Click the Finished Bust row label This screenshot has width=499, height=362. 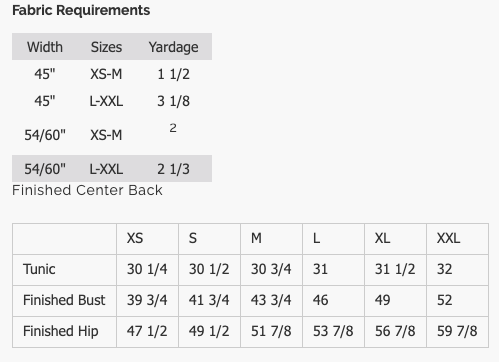tap(64, 300)
